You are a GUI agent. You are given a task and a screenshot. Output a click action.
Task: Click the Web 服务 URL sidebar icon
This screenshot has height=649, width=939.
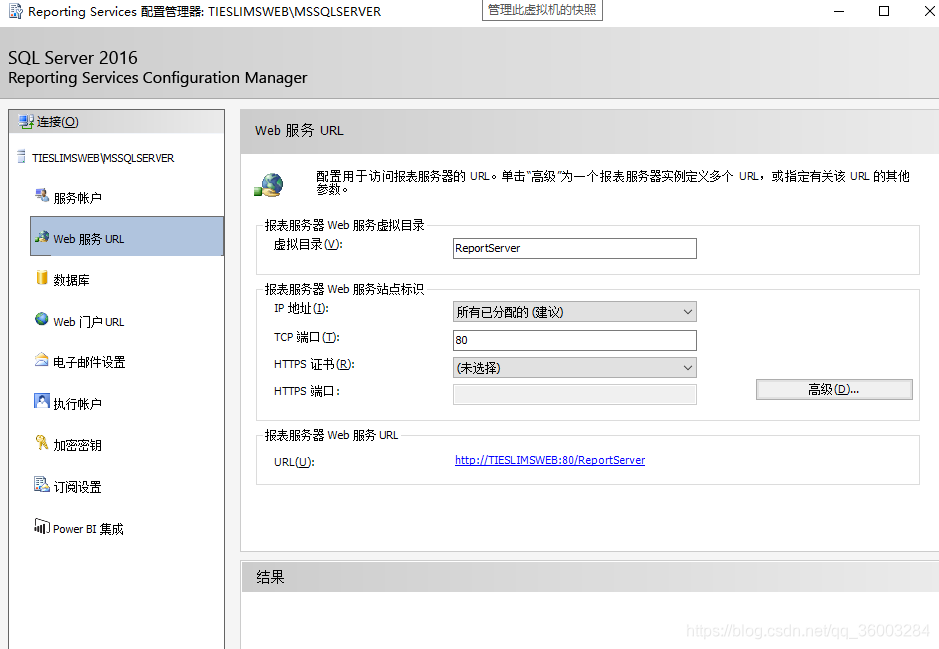click(41, 237)
